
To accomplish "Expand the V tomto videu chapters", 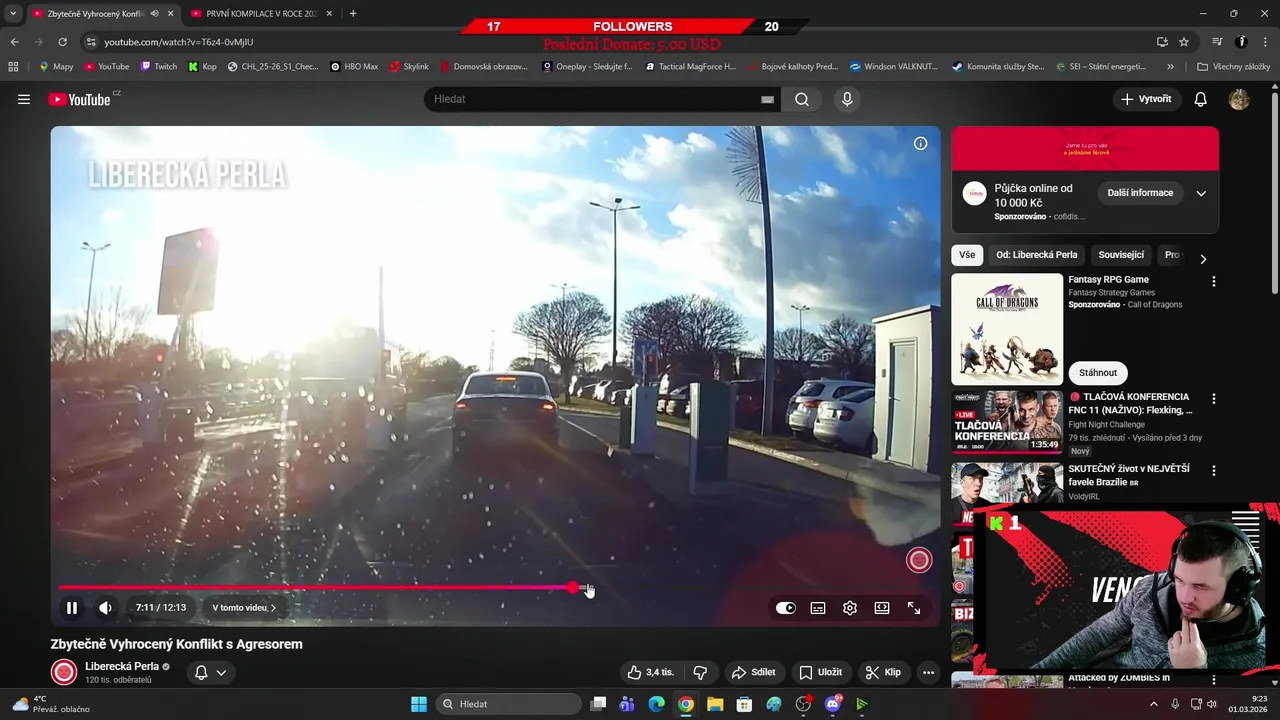I will (x=244, y=607).
